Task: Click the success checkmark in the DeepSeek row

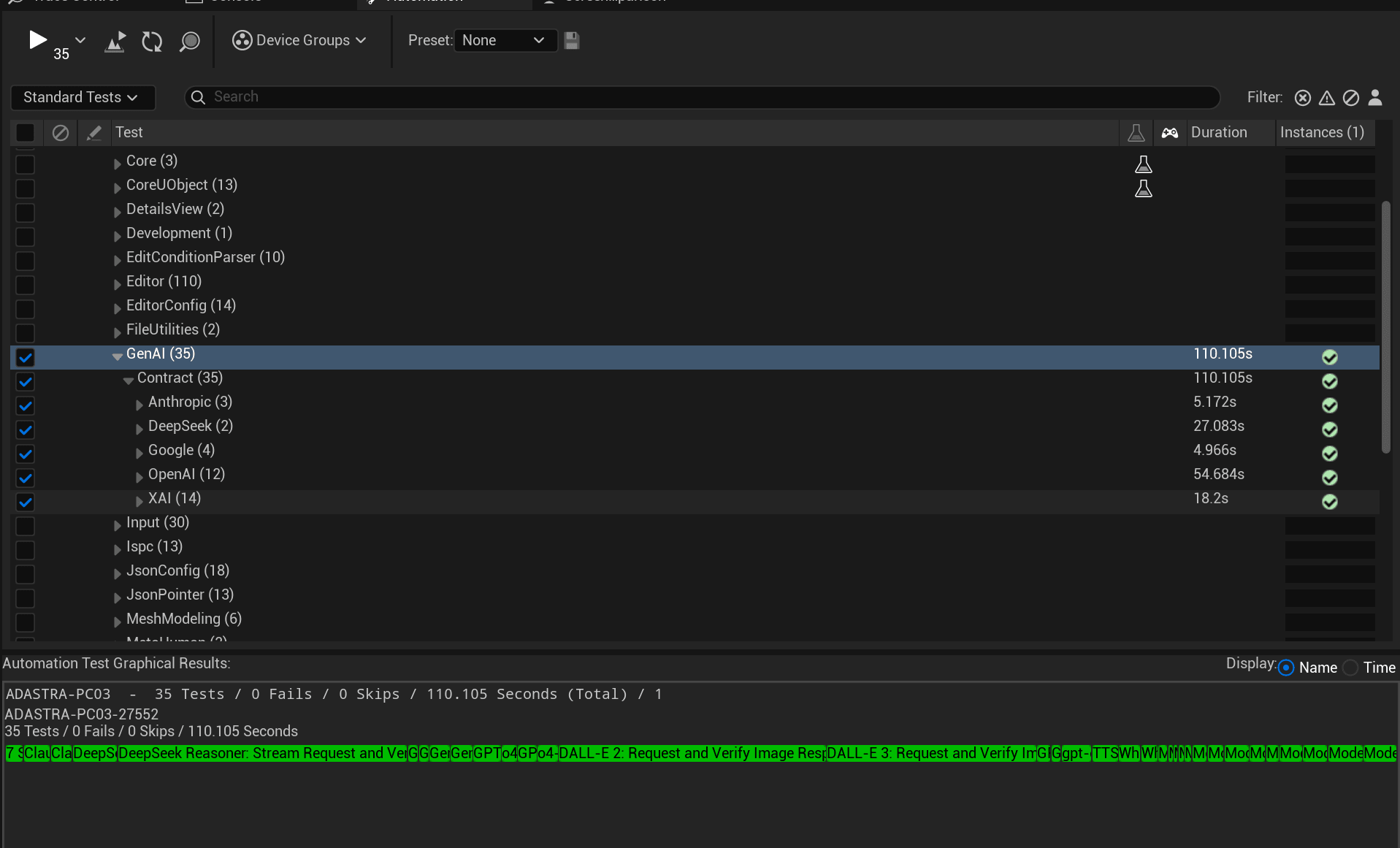Action: pyautogui.click(x=1329, y=429)
